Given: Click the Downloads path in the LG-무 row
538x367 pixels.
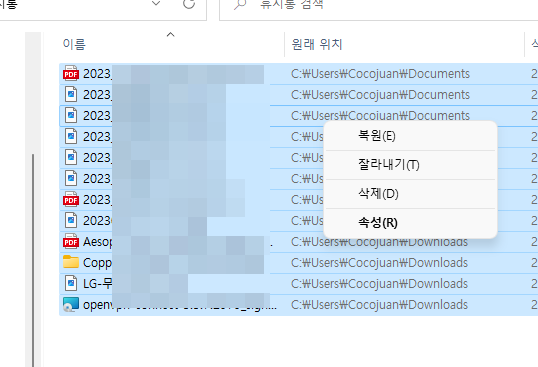Looking at the screenshot, I should point(379,284).
